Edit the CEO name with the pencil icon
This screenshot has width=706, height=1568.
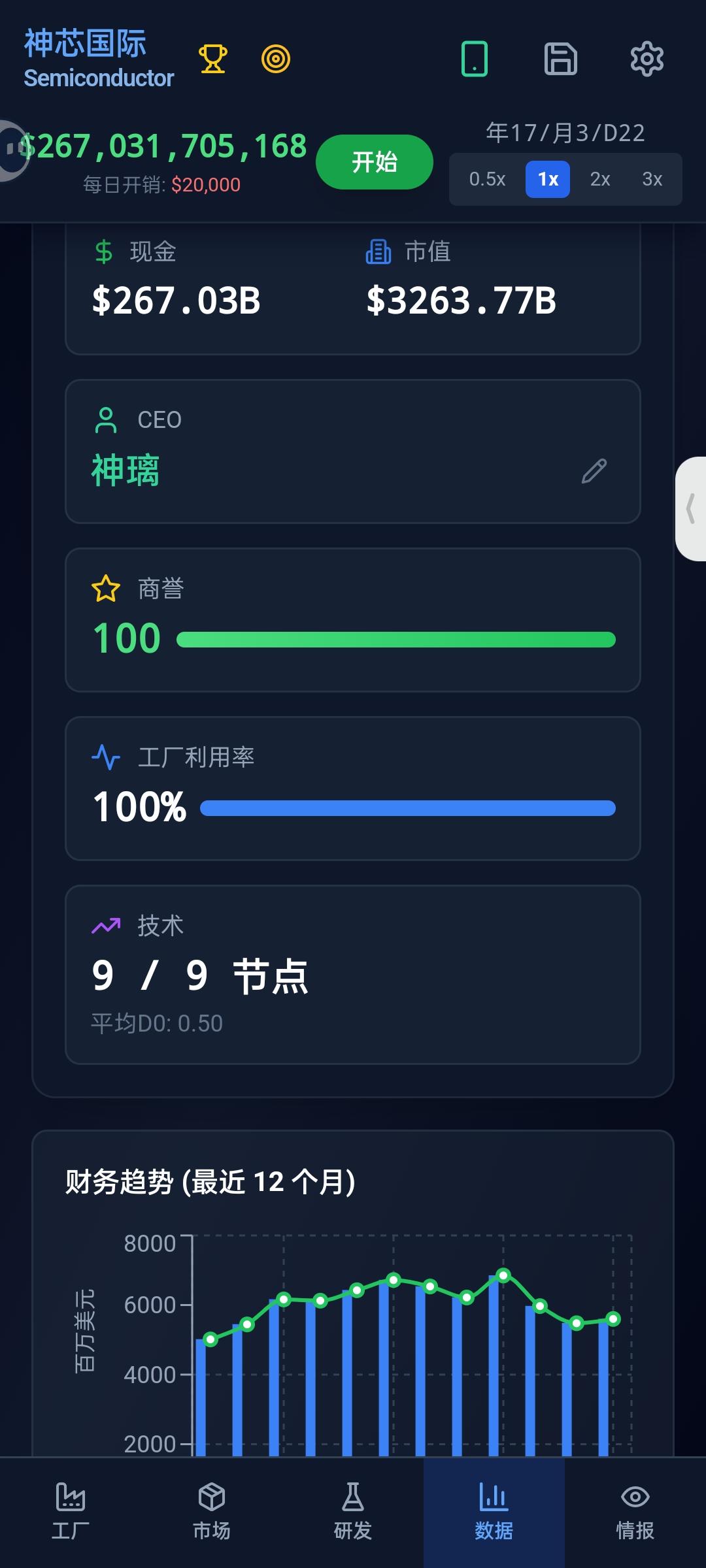click(594, 471)
